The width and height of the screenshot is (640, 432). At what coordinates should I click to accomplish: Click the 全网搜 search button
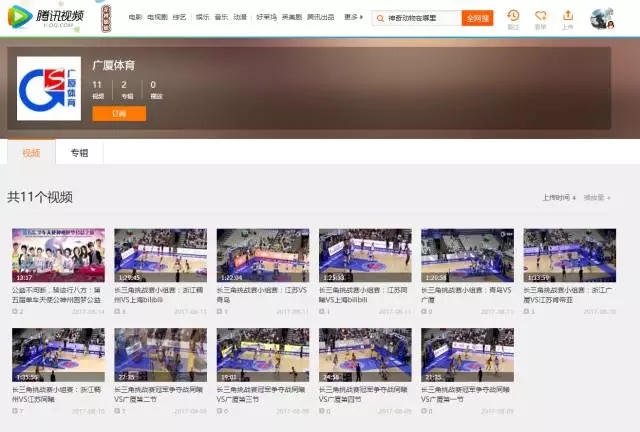477,18
